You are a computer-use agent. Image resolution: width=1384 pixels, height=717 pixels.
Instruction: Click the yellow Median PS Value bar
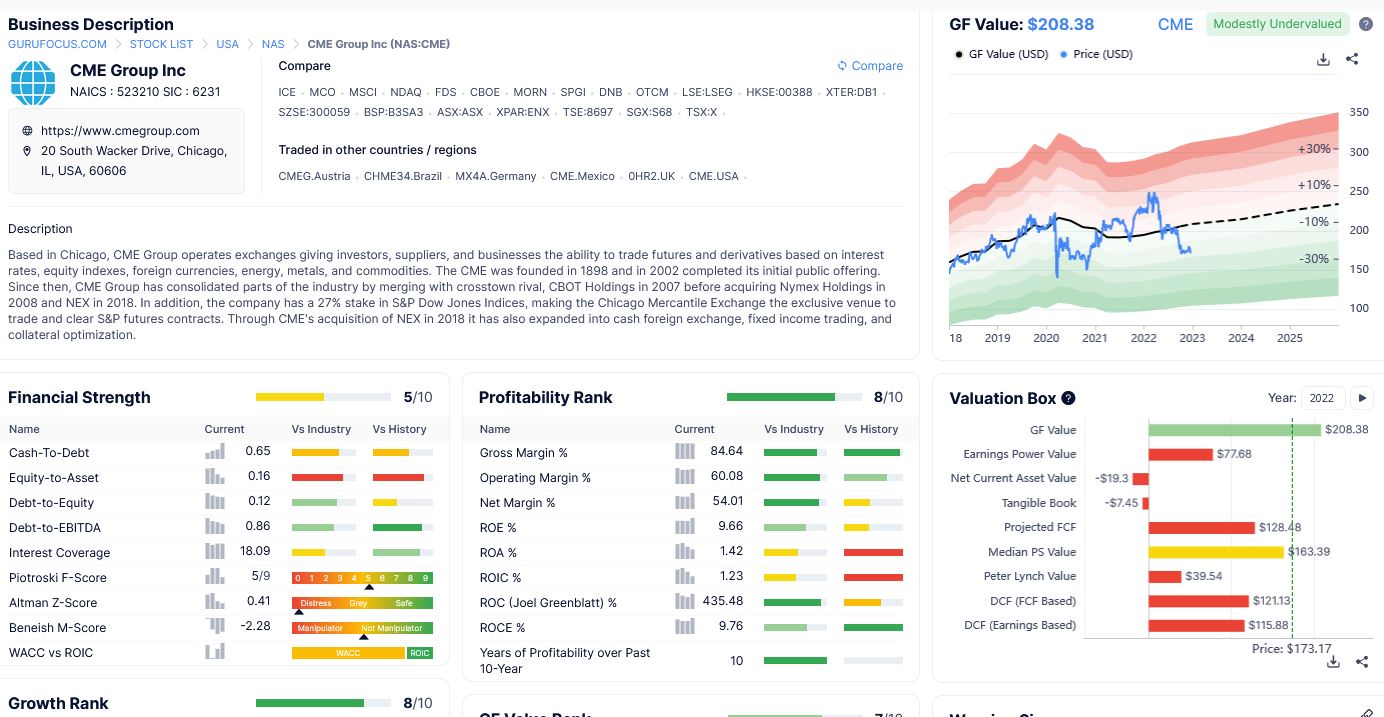[1216, 552]
